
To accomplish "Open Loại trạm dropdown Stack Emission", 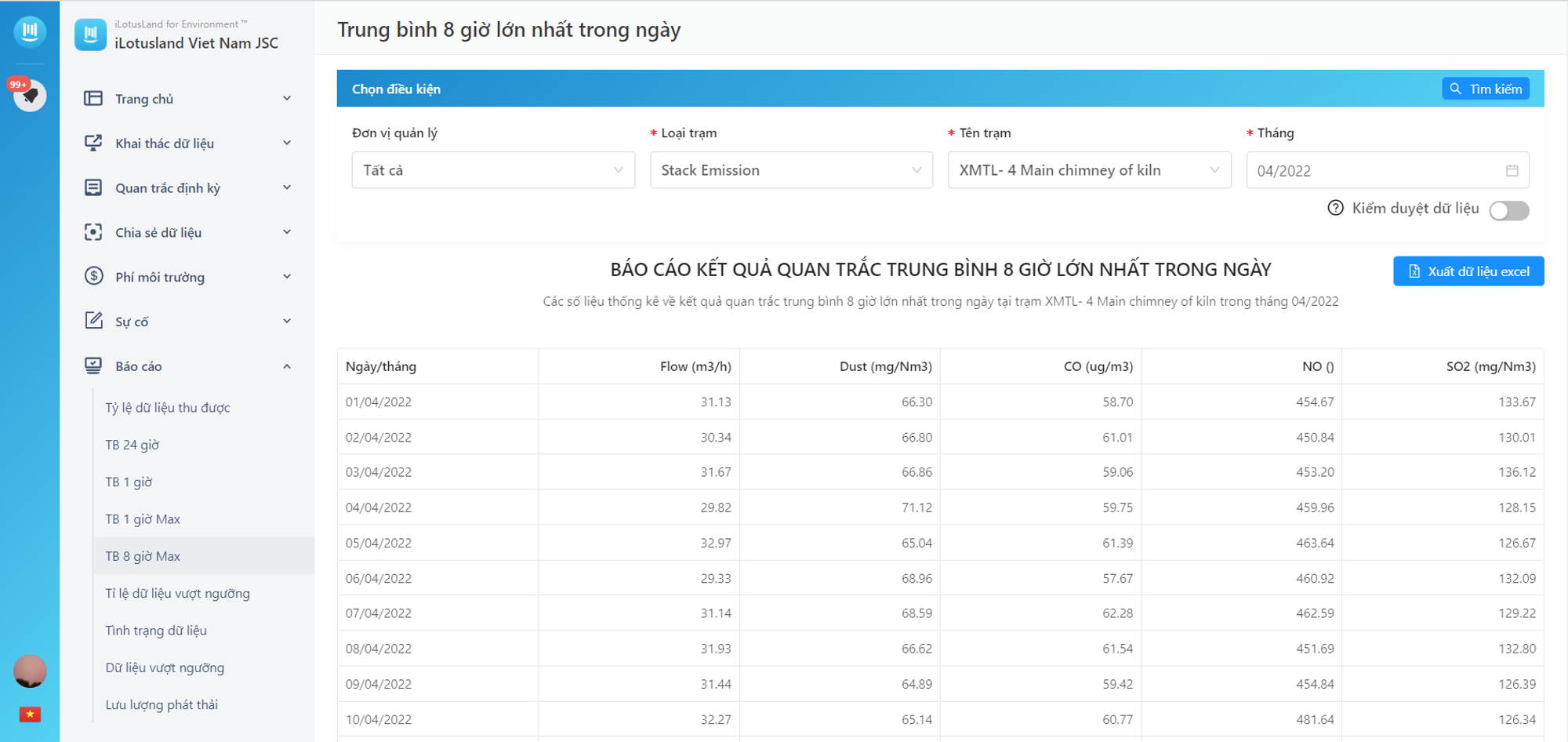I will coord(791,170).
